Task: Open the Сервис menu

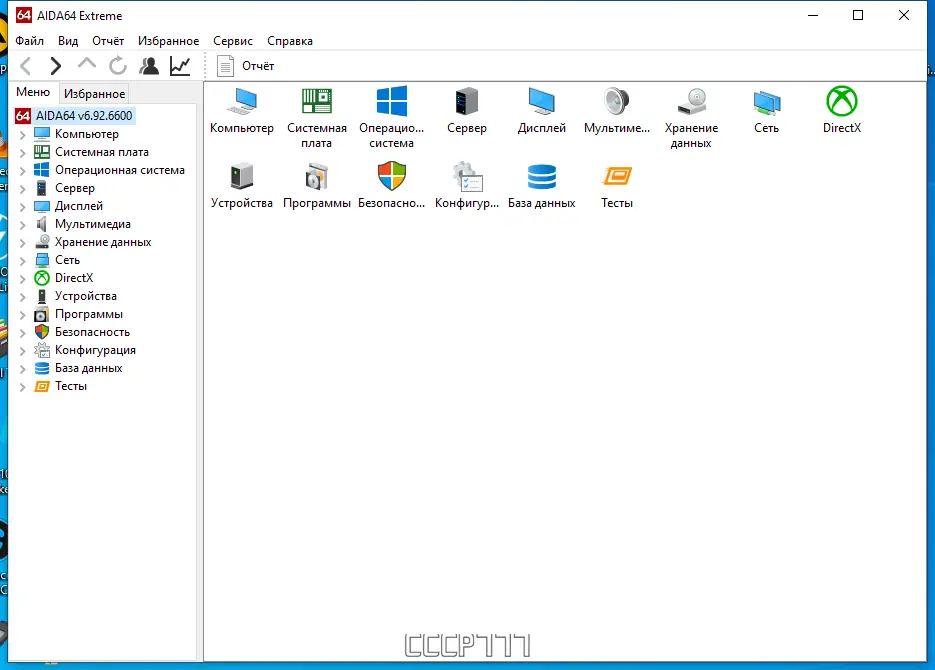Action: tap(232, 41)
